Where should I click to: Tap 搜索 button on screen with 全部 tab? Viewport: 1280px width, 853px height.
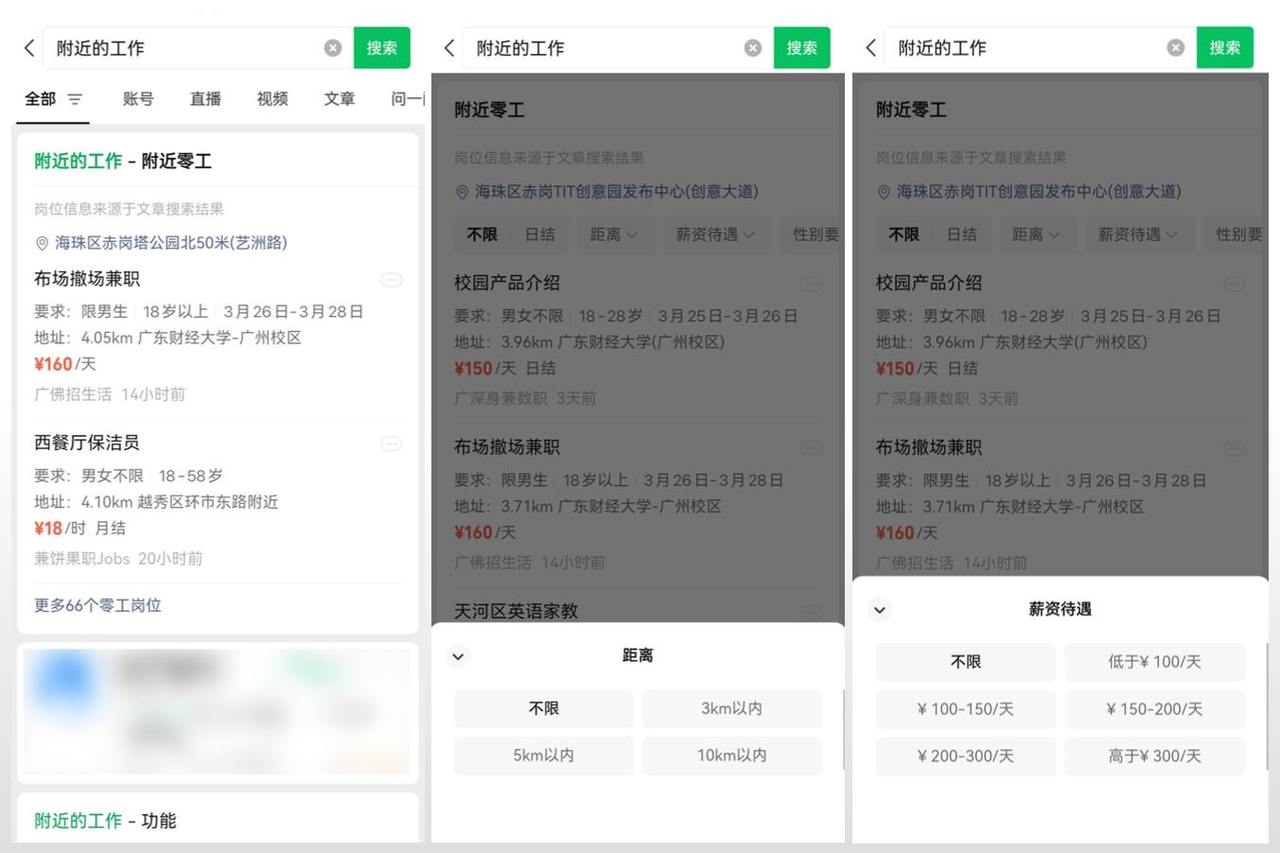coord(382,48)
